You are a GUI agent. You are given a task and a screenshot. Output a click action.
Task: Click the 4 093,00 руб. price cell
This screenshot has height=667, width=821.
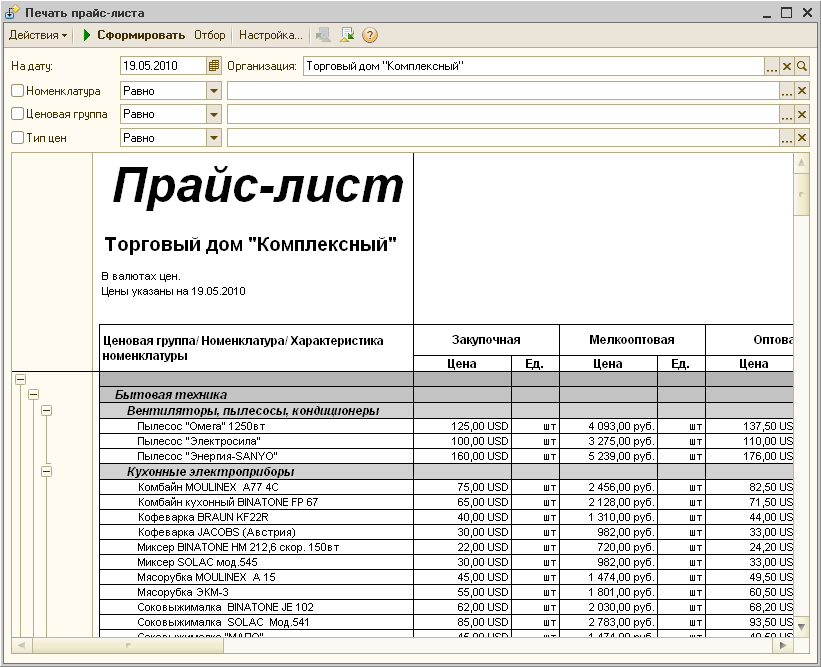(608, 426)
